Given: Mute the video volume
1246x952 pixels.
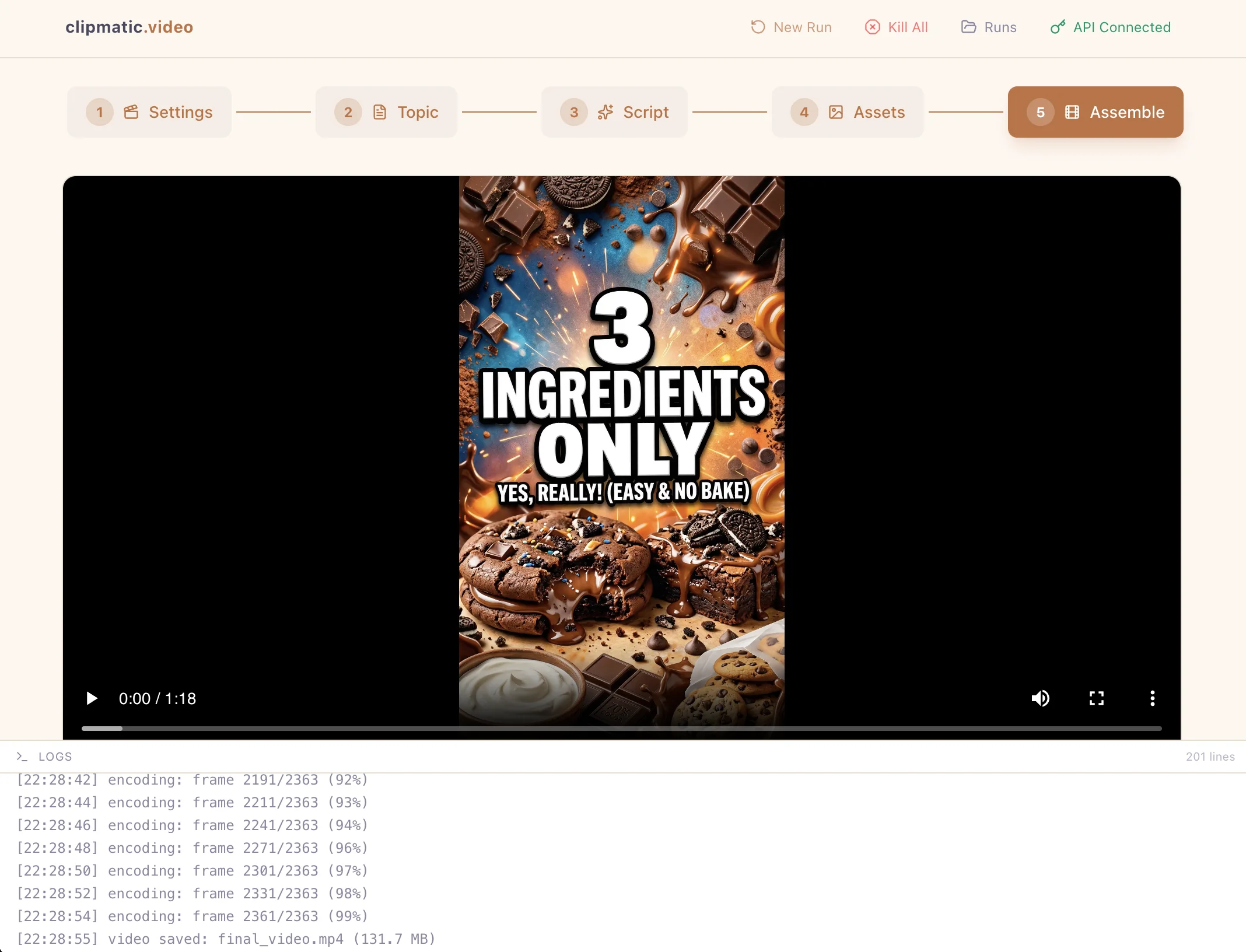Looking at the screenshot, I should pos(1040,698).
